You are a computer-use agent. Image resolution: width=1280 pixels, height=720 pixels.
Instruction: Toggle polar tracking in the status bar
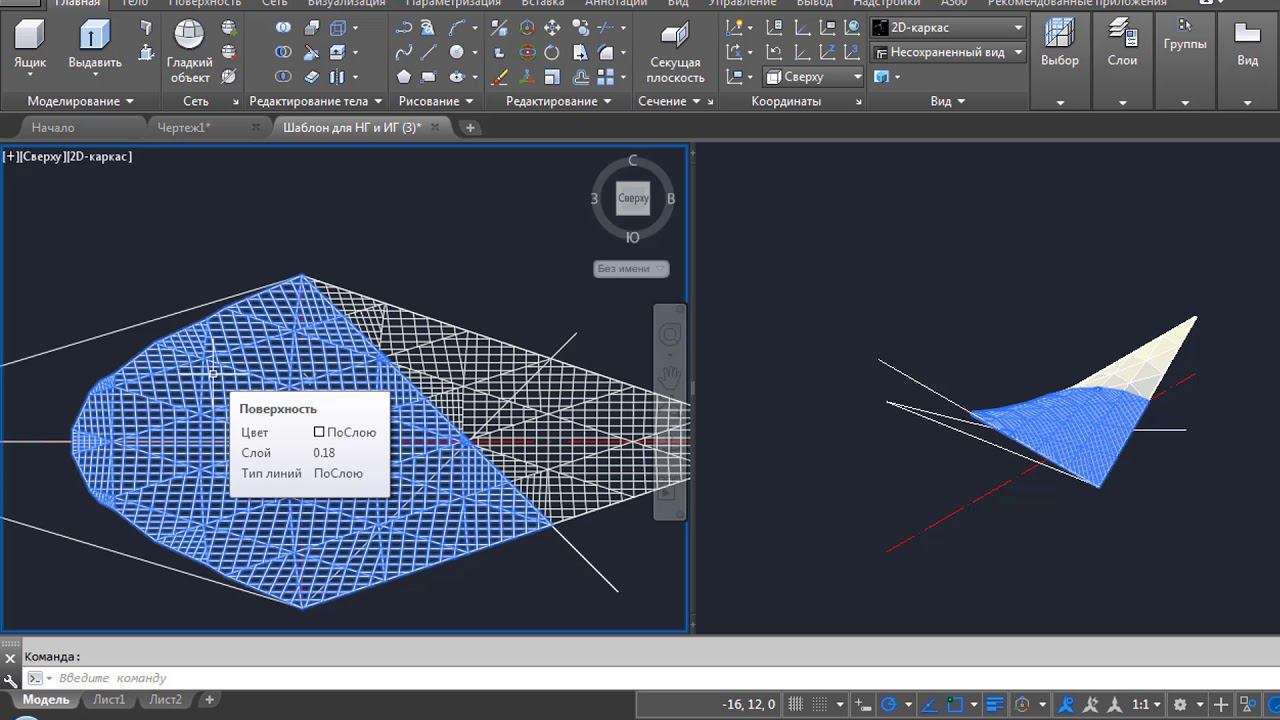coord(887,704)
